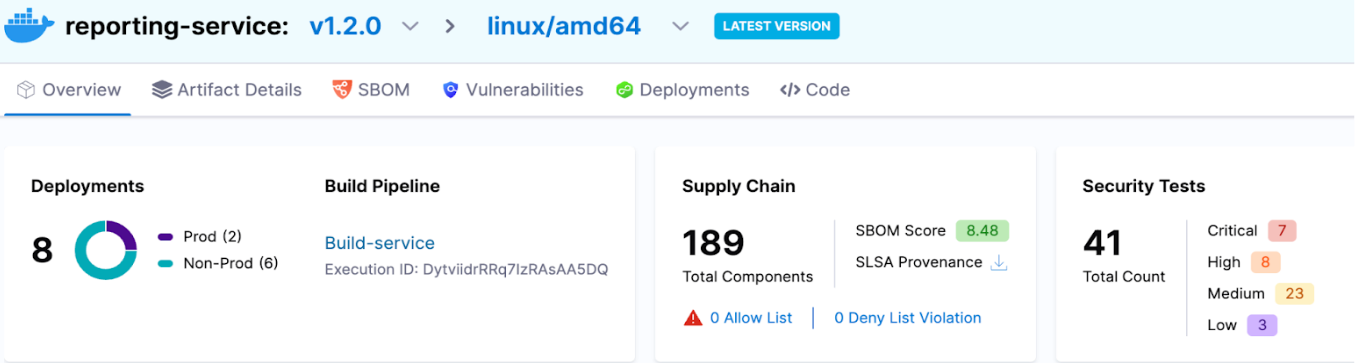Image resolution: width=1356 pixels, height=363 pixels.
Task: Click the Code brackets icon
Action: [x=790, y=90]
